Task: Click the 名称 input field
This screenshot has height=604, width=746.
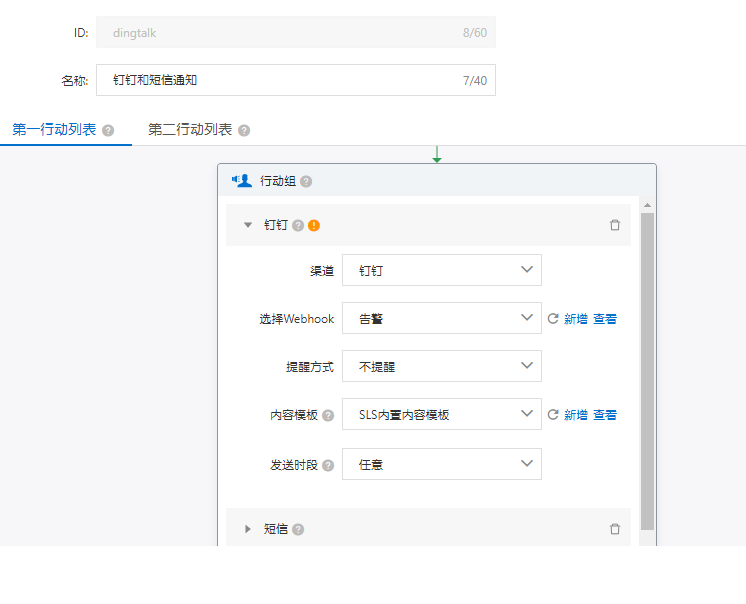Action: pos(280,80)
